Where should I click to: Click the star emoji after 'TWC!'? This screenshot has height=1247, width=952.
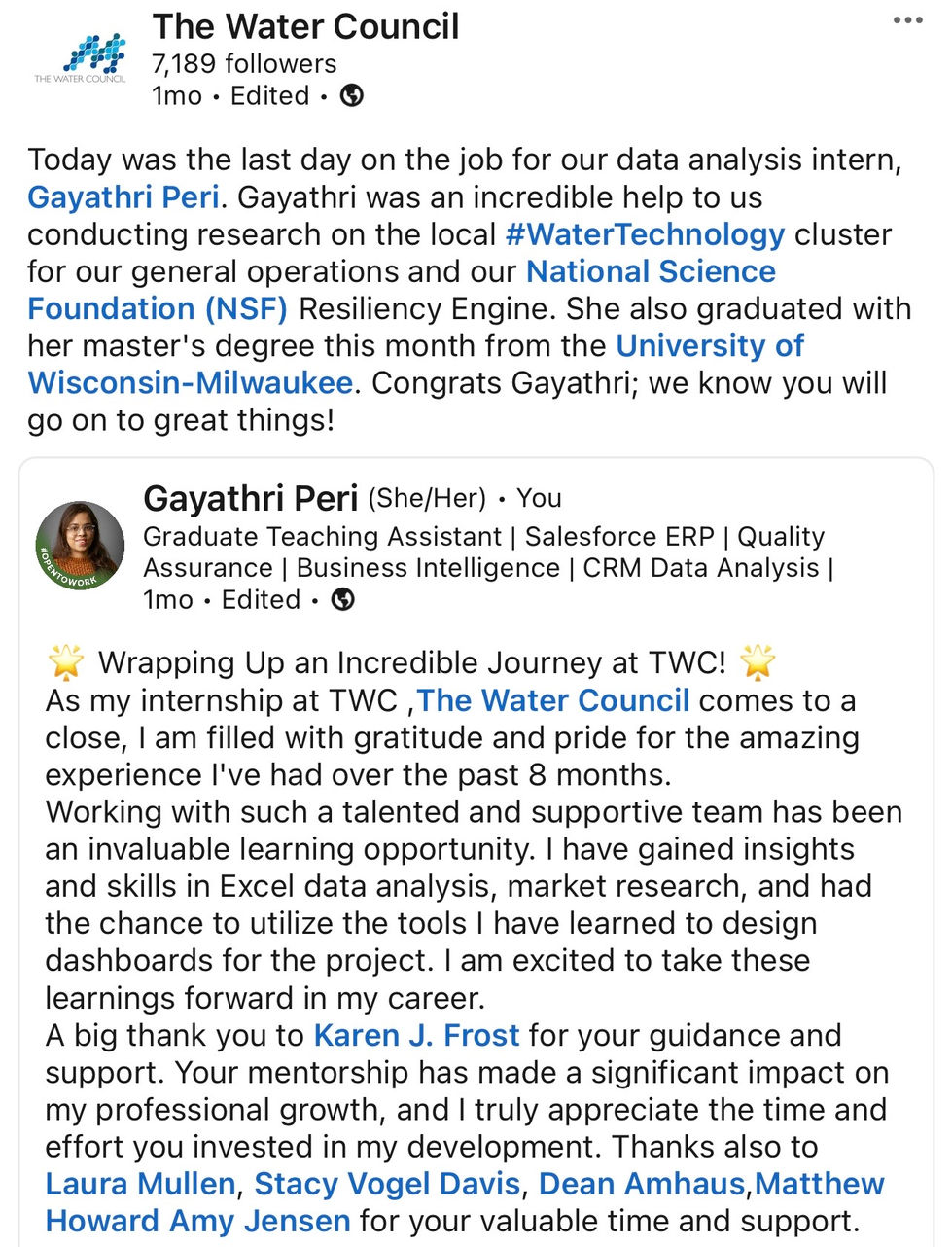[758, 662]
